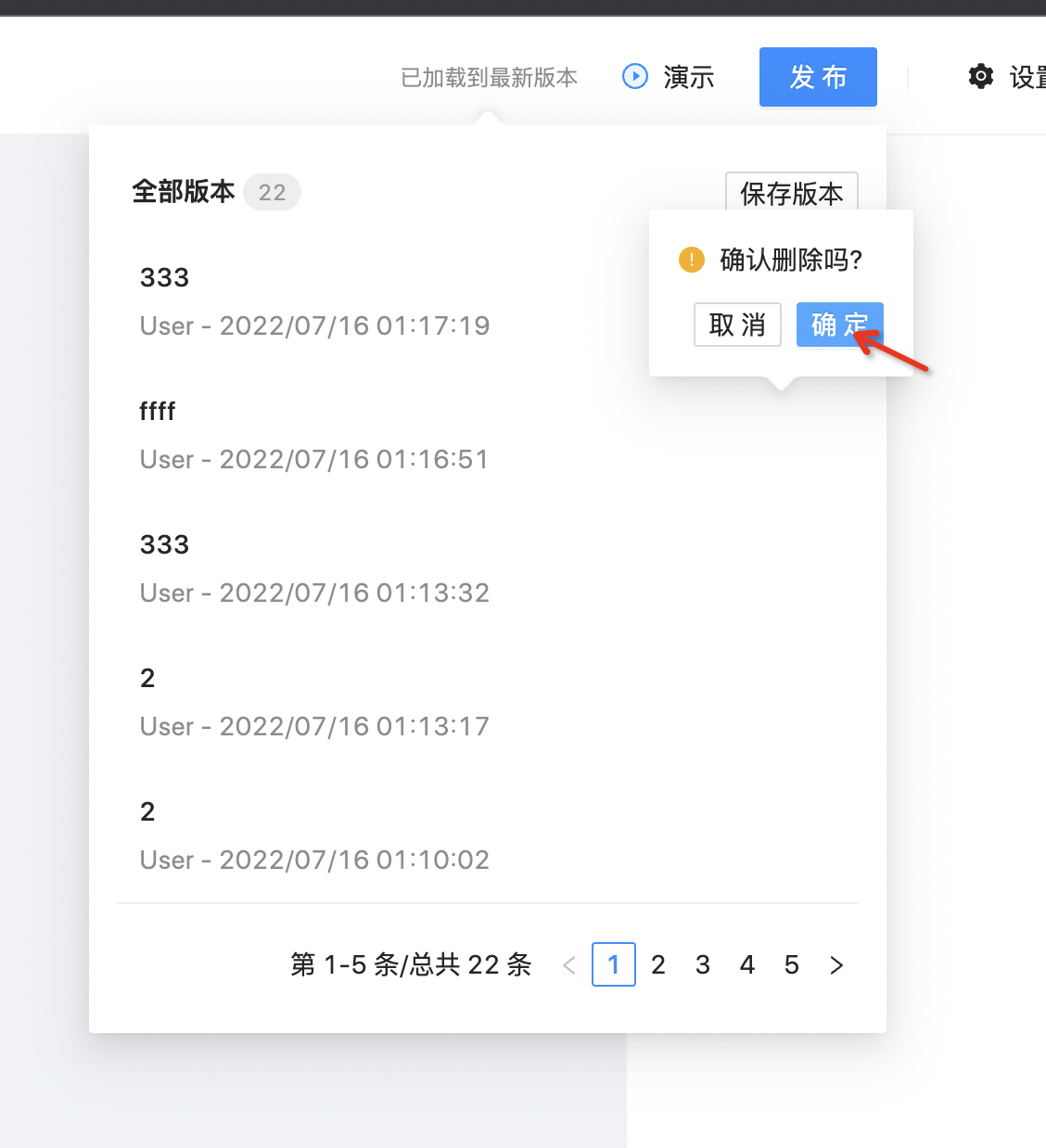
Task: Confirm deletion by clicking 确定
Action: point(839,325)
